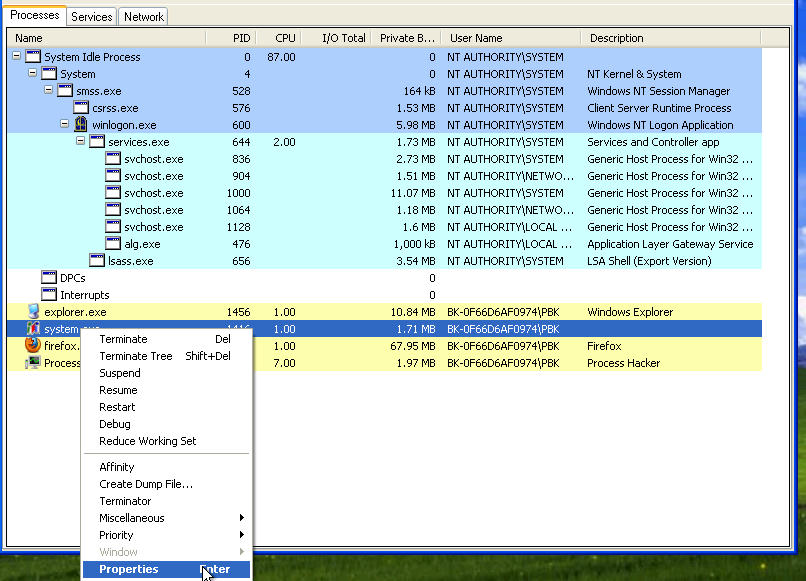Sort by Private Bytes column header
806x581 pixels.
click(x=406, y=38)
